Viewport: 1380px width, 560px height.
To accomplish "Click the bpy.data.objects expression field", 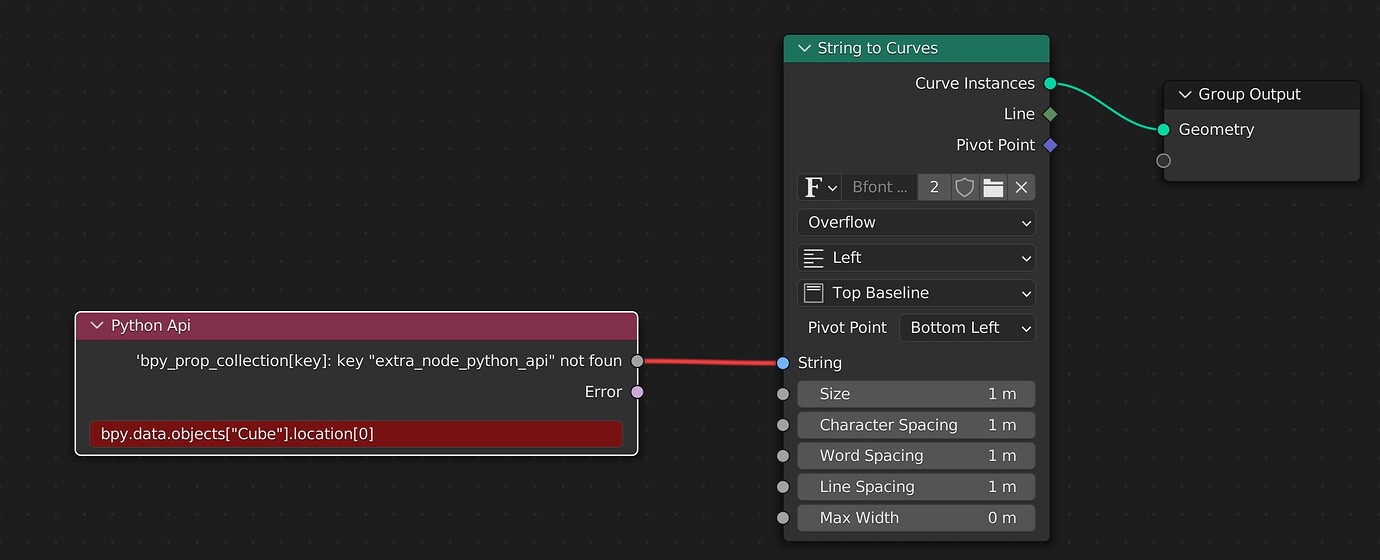I will click(x=356, y=434).
